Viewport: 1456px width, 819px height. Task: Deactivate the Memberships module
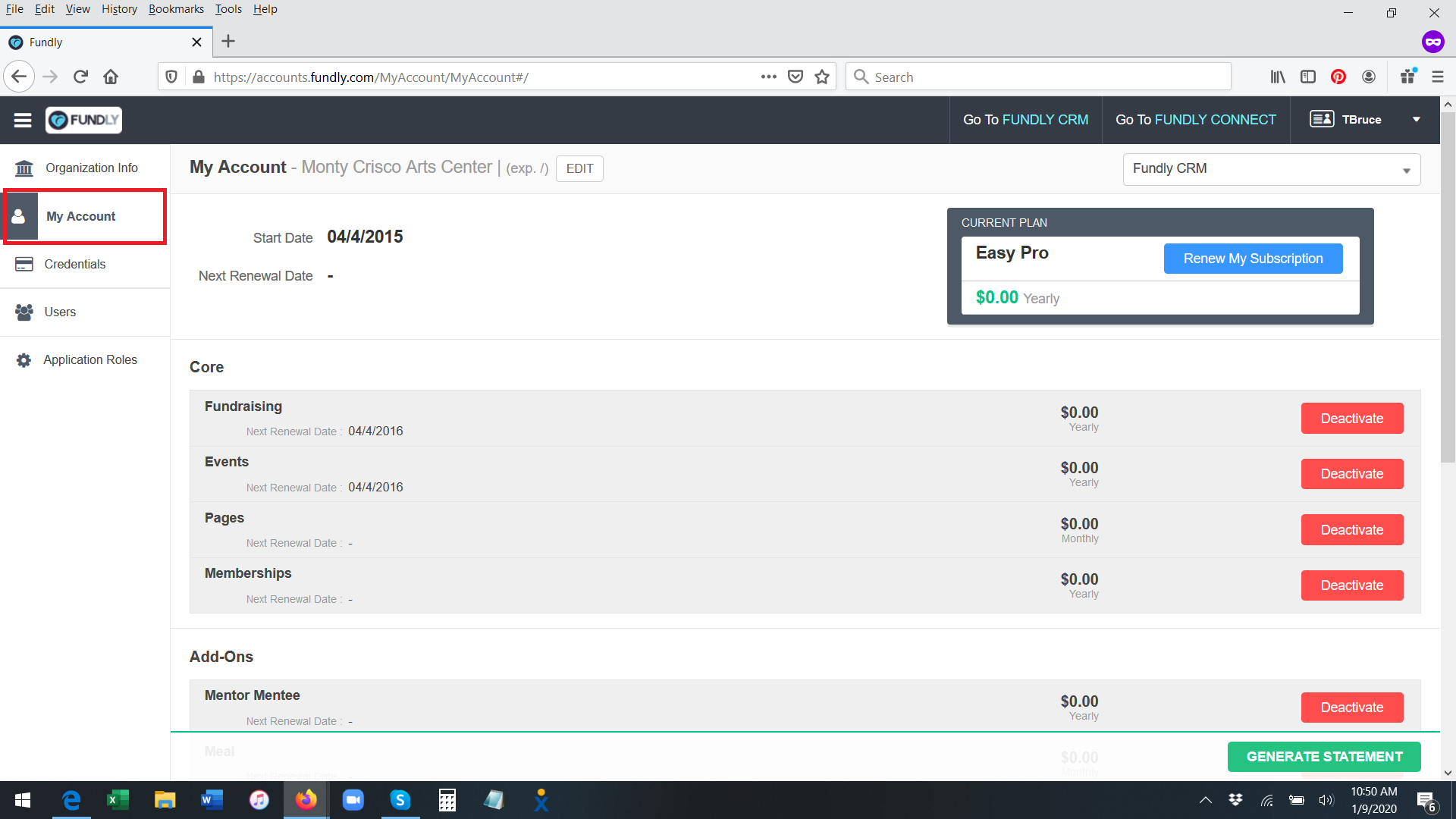(1352, 585)
